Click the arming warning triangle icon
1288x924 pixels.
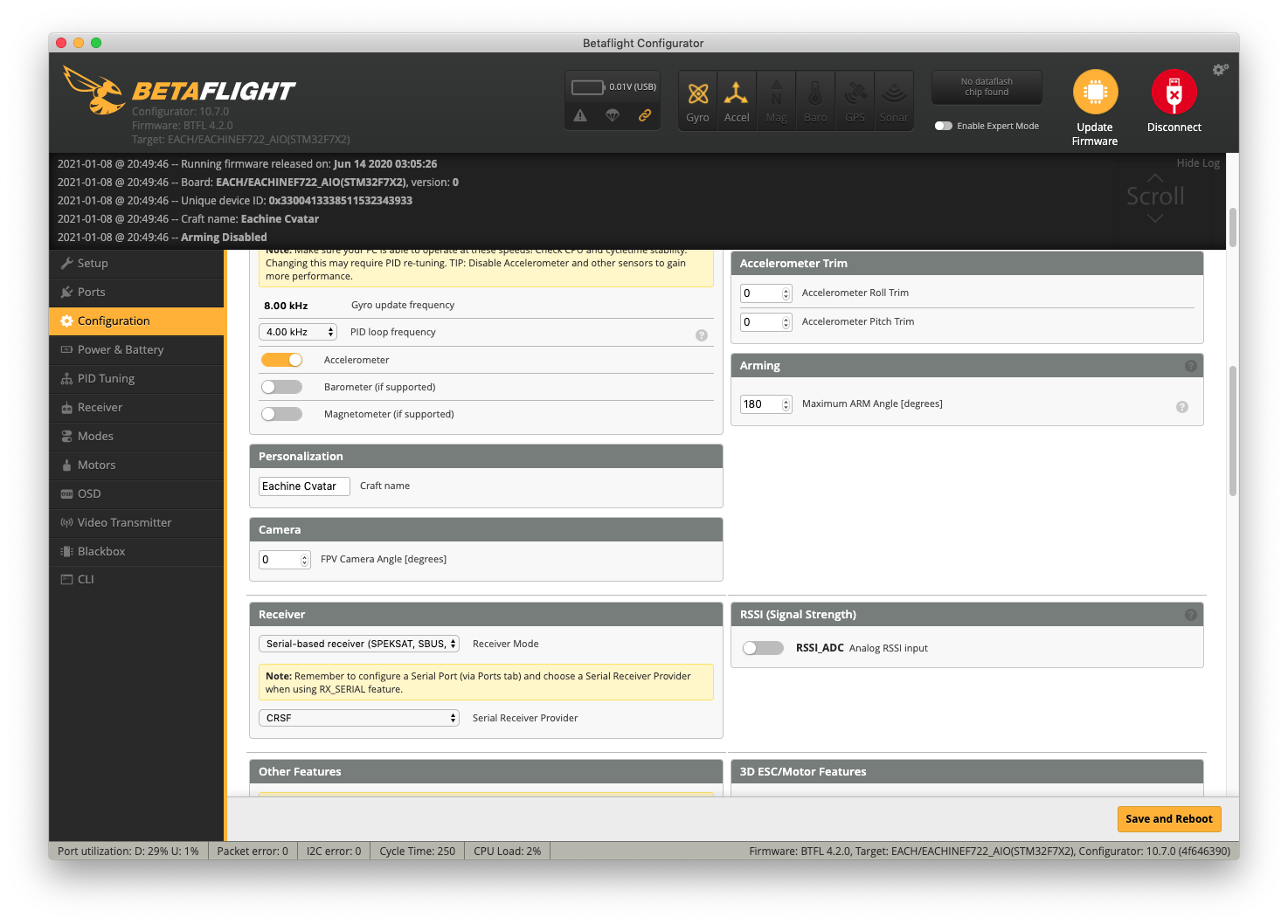[580, 115]
